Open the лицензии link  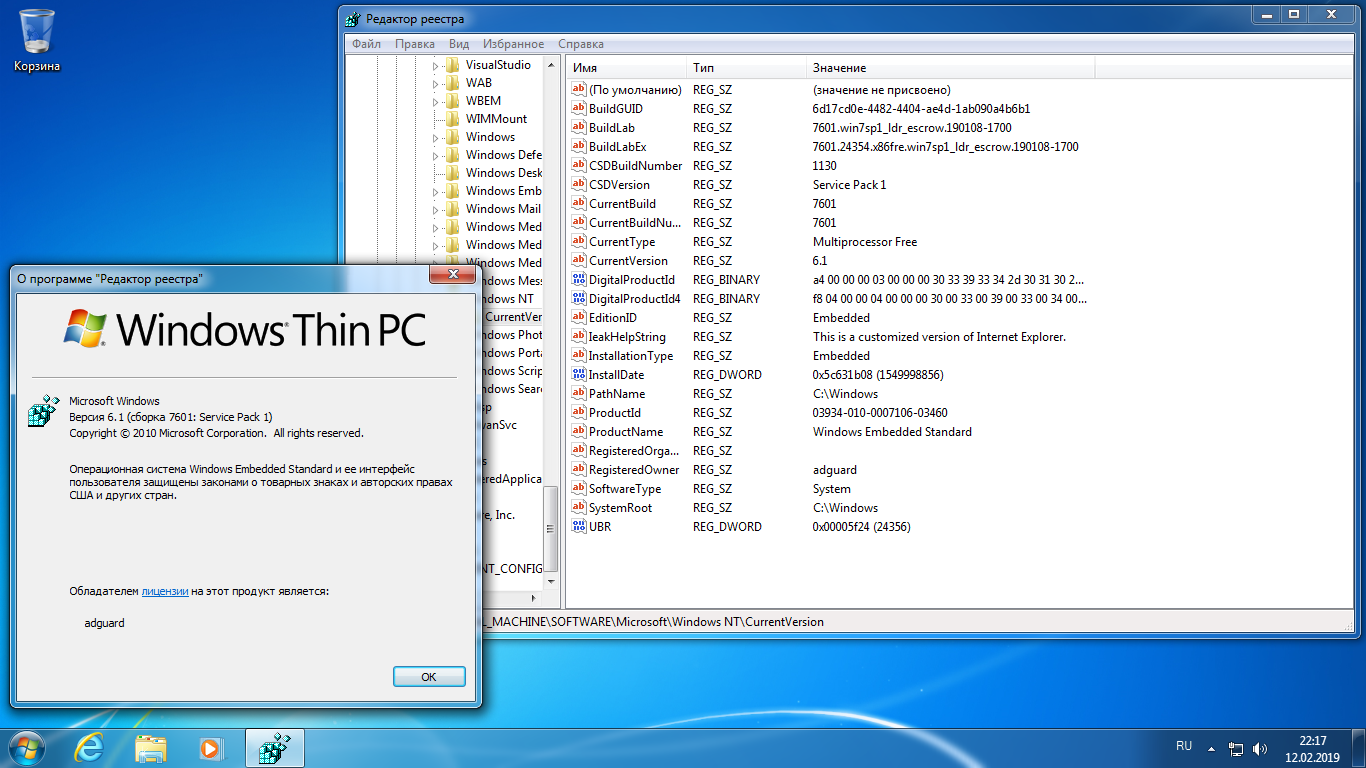(x=165, y=591)
